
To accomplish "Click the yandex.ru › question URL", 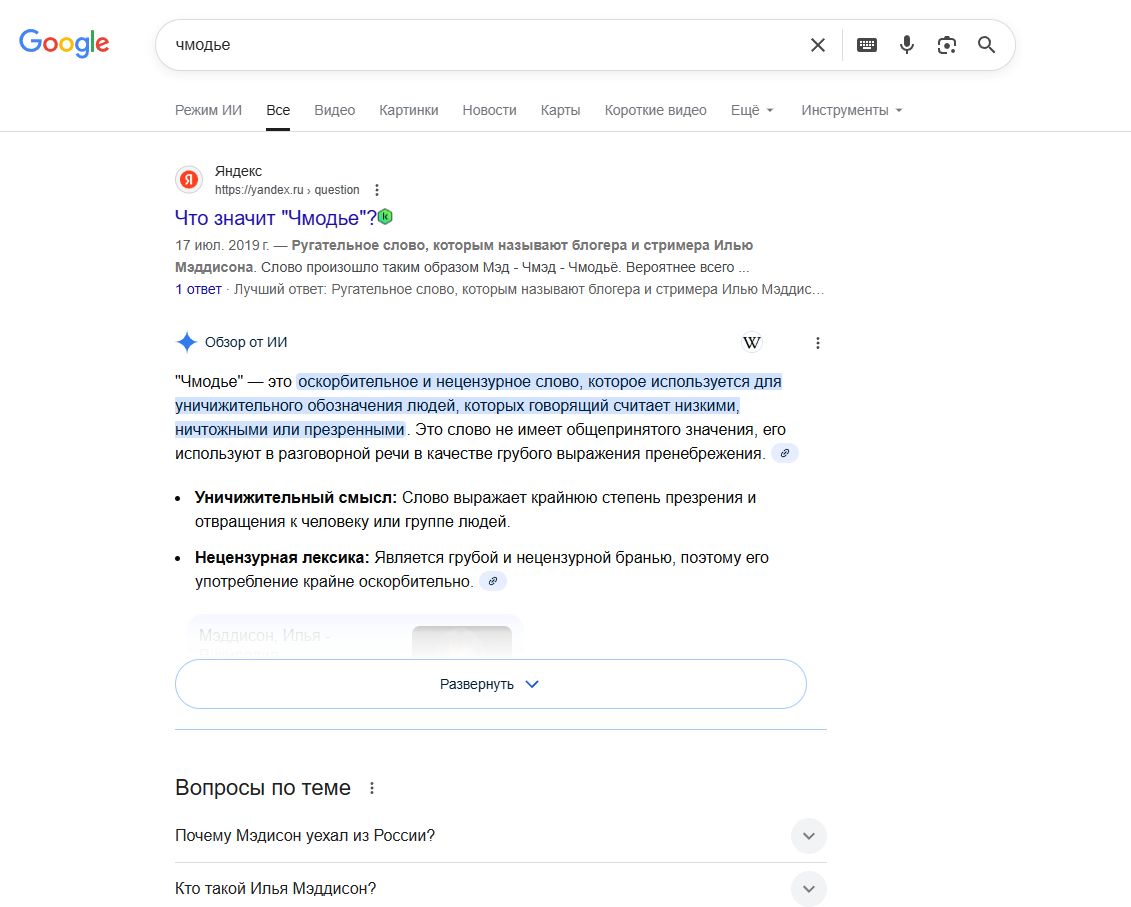I will pyautogui.click(x=287, y=190).
